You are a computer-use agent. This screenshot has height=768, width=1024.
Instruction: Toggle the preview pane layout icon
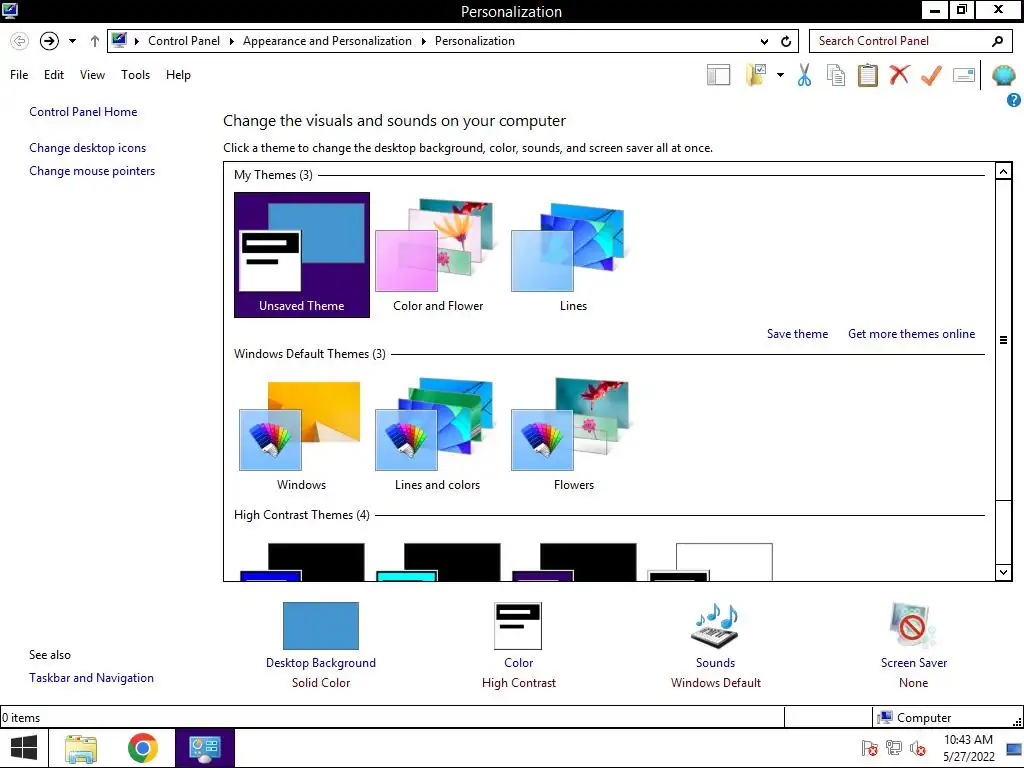coord(718,75)
